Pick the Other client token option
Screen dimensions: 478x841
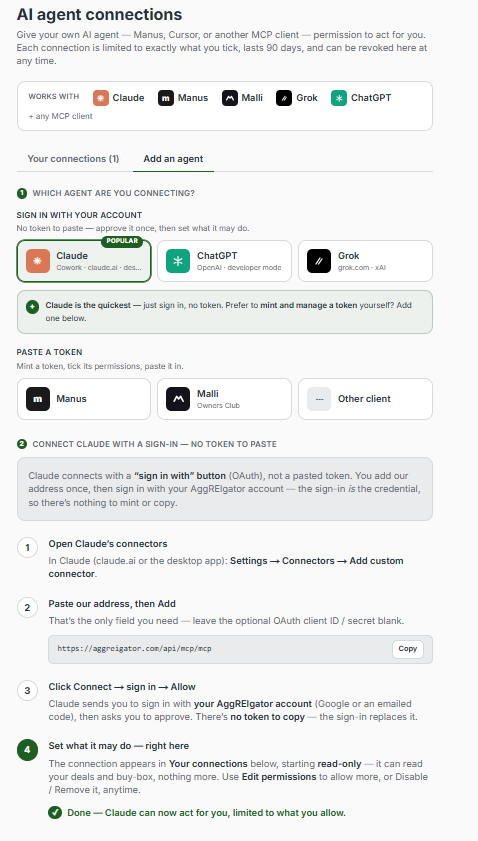tap(365, 399)
